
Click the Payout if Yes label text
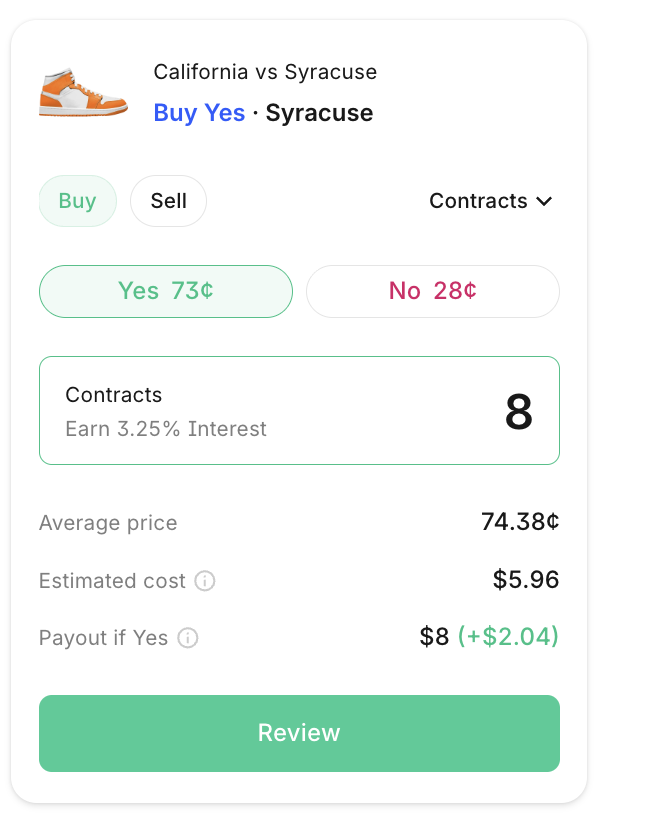click(x=103, y=638)
